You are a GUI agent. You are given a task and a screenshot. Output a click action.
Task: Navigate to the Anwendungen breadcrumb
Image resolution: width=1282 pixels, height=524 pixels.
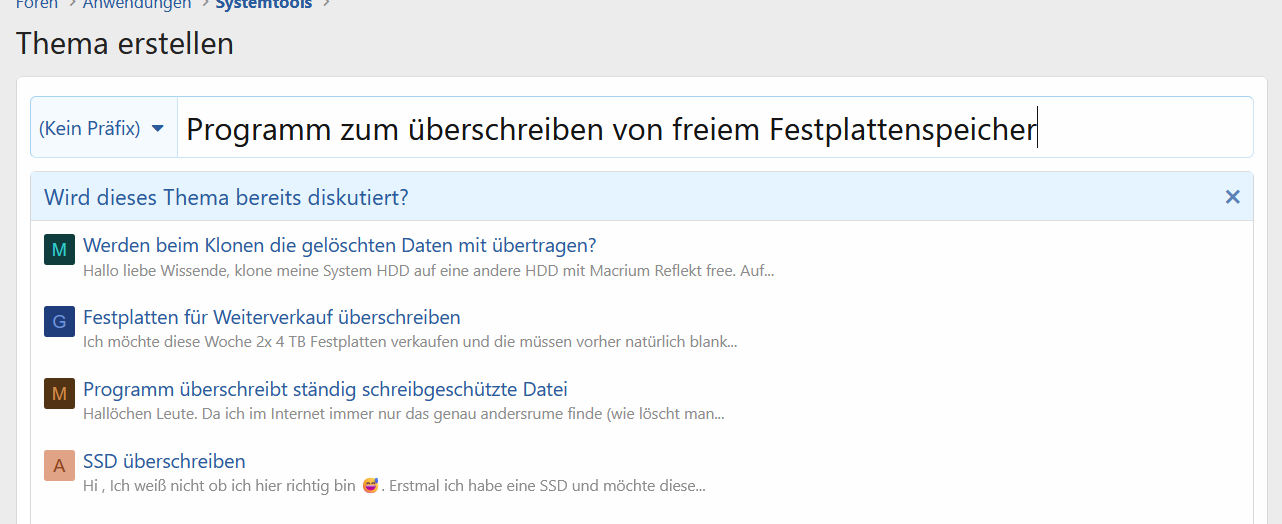click(x=137, y=5)
